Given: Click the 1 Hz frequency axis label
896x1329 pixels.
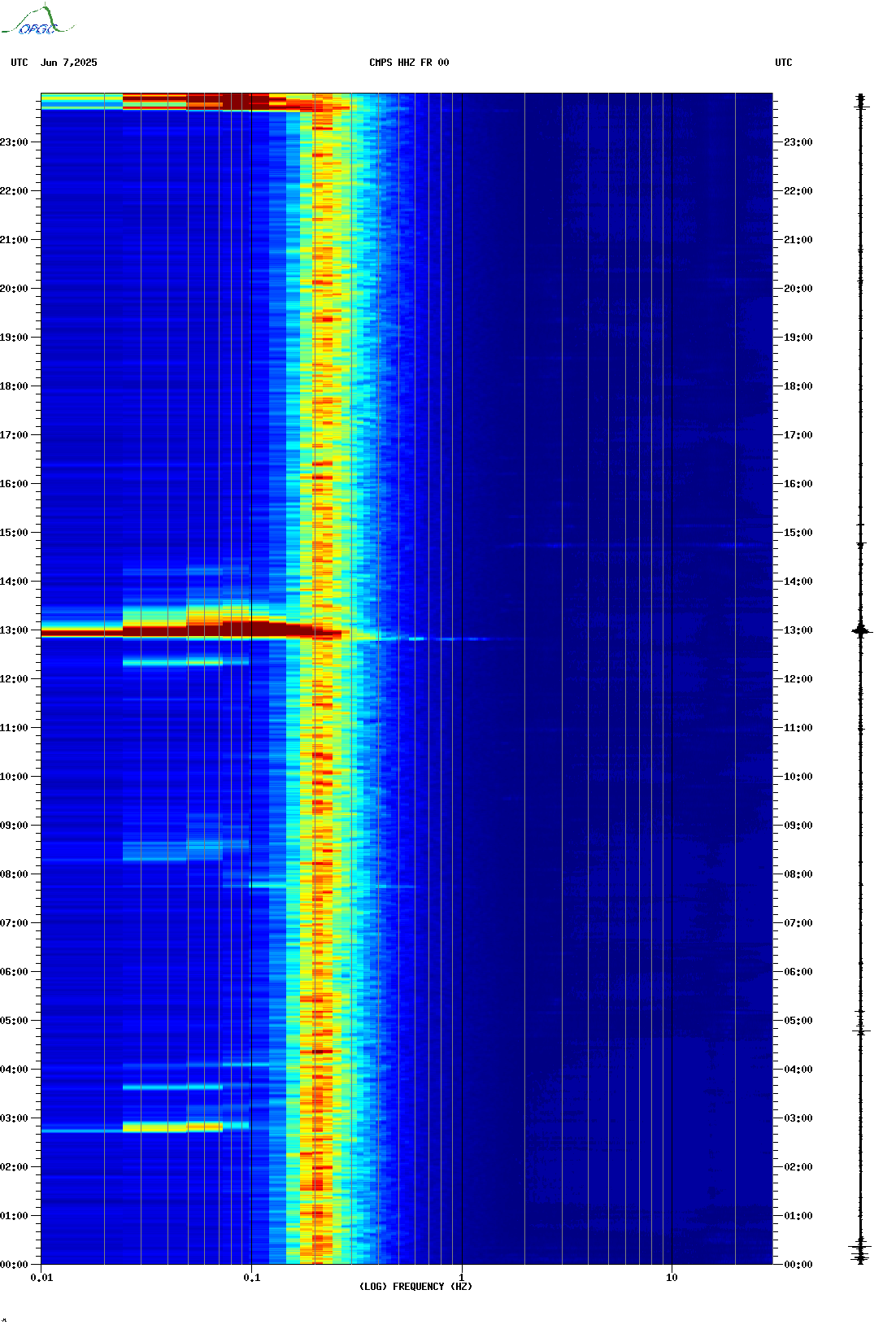Looking at the screenshot, I should [x=462, y=1278].
